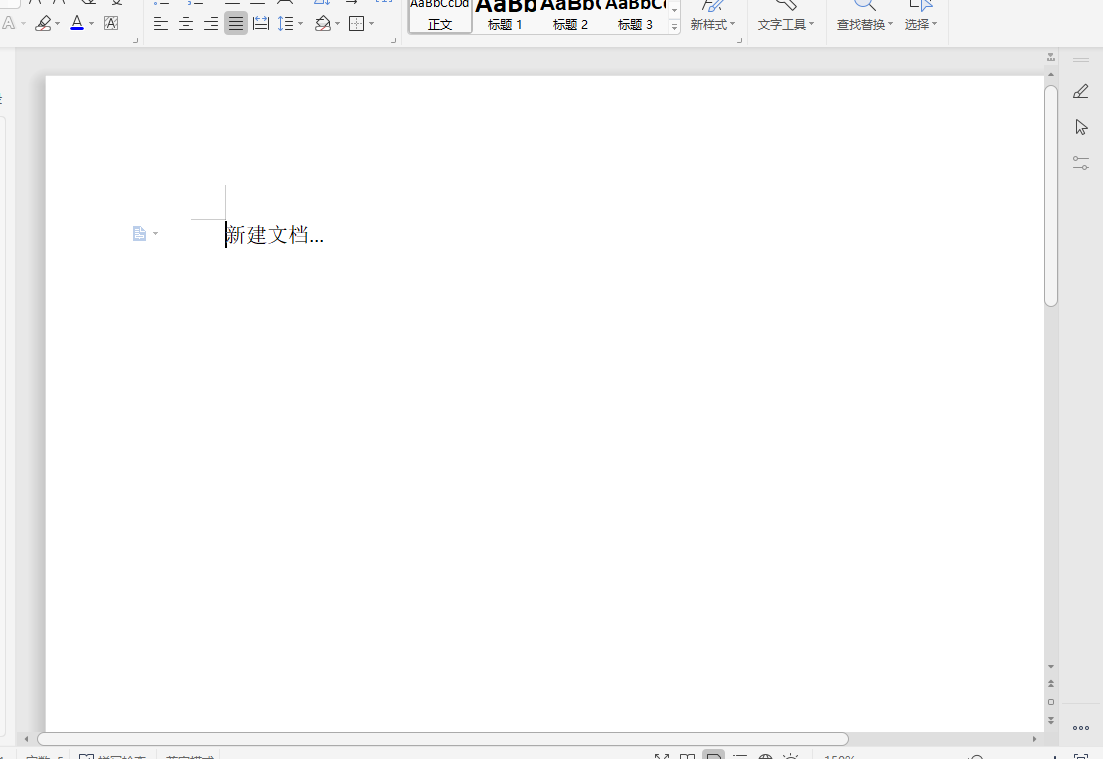
Task: Open the paragraph settings dialog launcher
Action: tap(393, 41)
